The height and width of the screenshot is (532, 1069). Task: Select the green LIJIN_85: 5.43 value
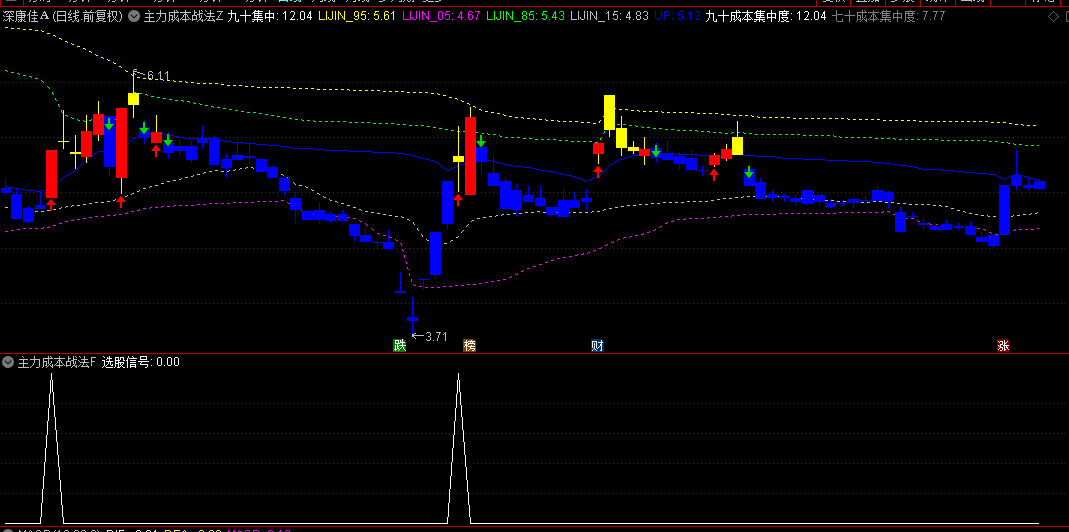point(526,16)
